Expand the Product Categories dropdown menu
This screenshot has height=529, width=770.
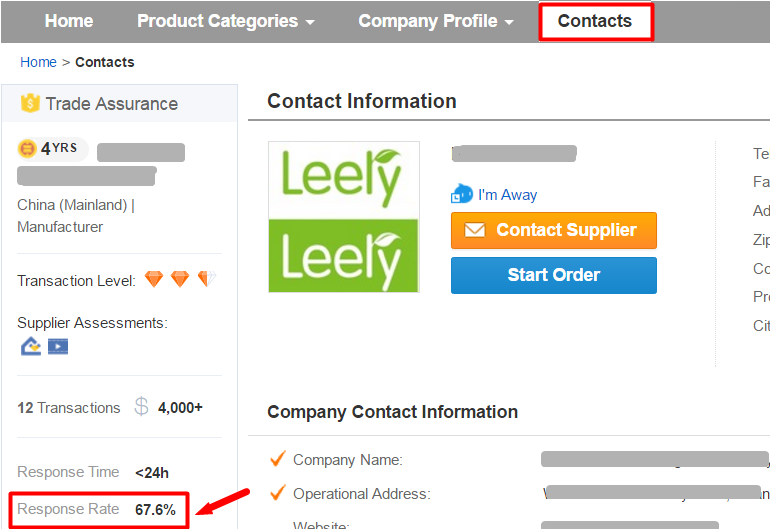coord(226,21)
